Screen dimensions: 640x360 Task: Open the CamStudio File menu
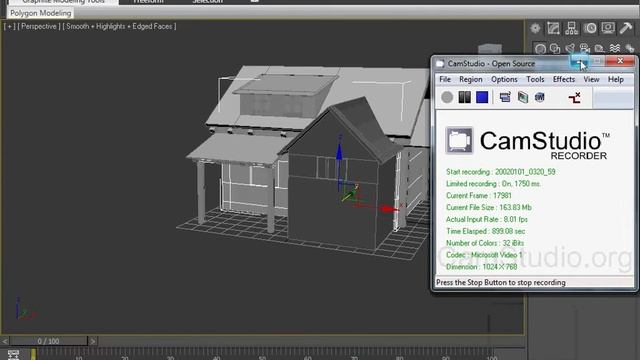point(445,79)
